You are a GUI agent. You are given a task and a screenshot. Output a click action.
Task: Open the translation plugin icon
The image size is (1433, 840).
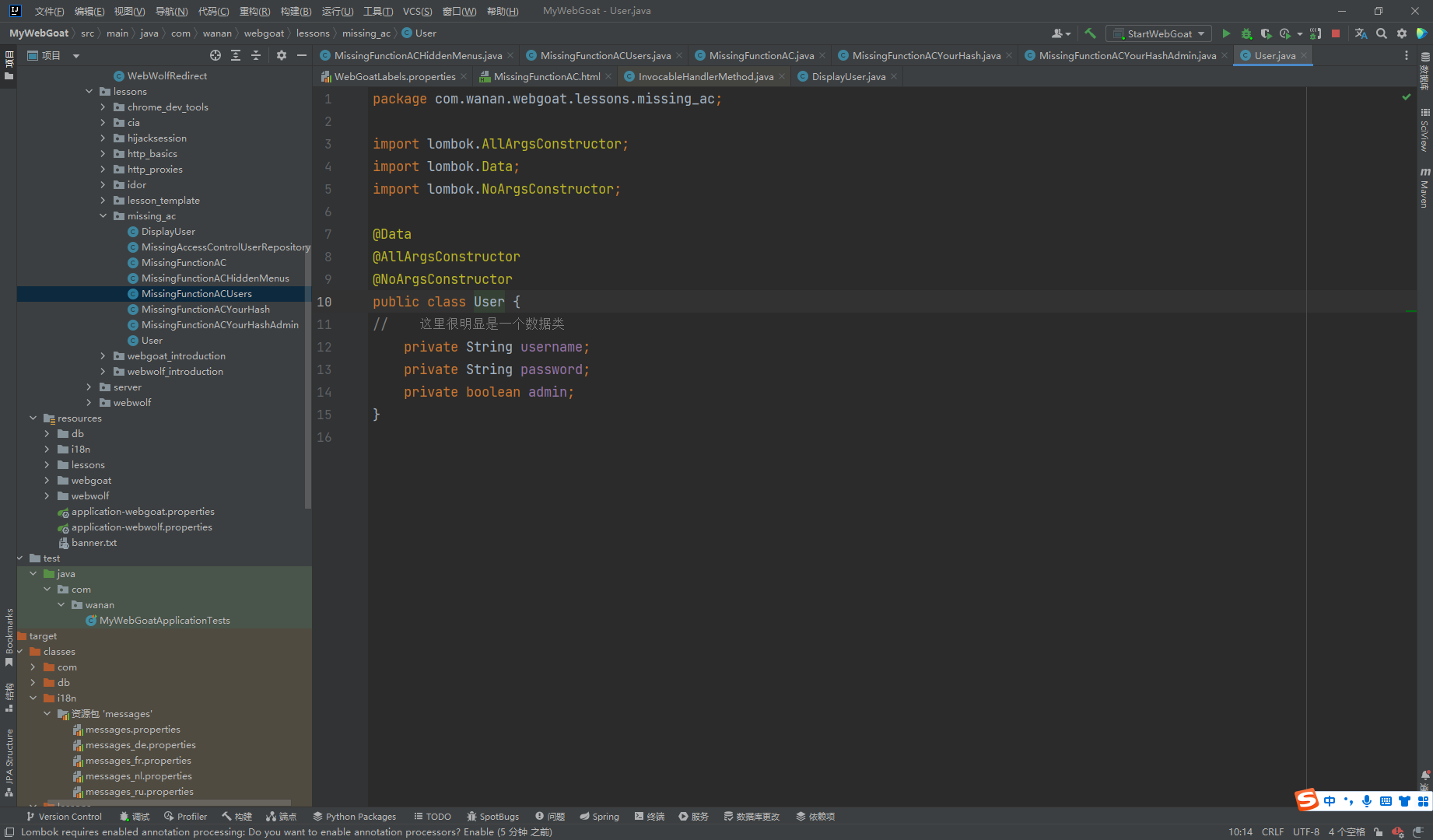[1361, 33]
